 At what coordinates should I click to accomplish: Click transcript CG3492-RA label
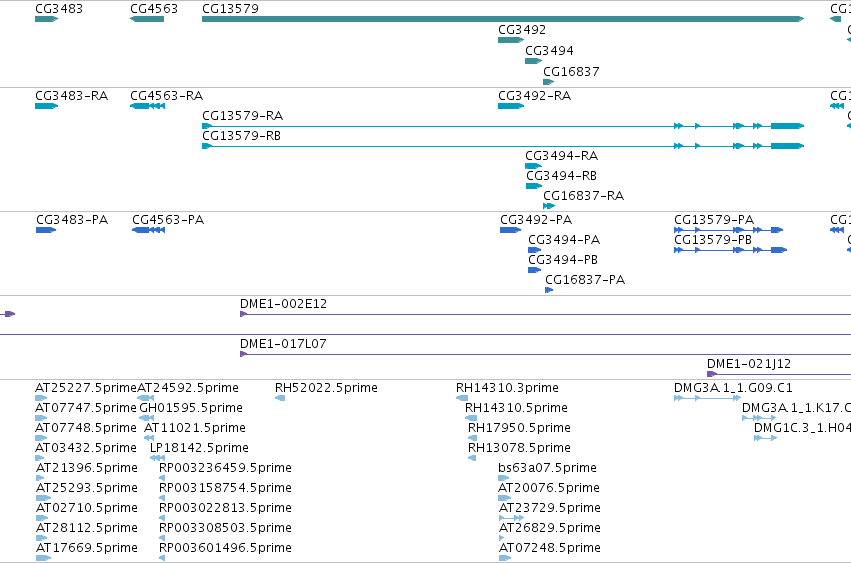tap(534, 96)
